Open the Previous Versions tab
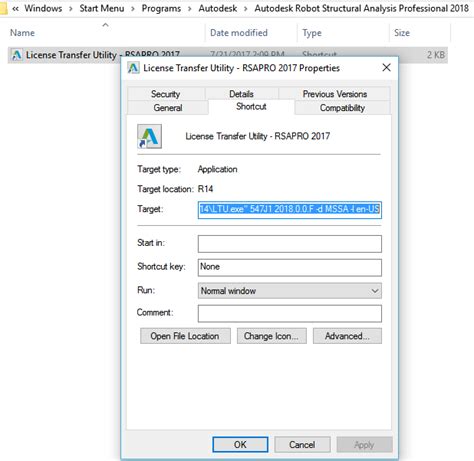 [x=335, y=94]
